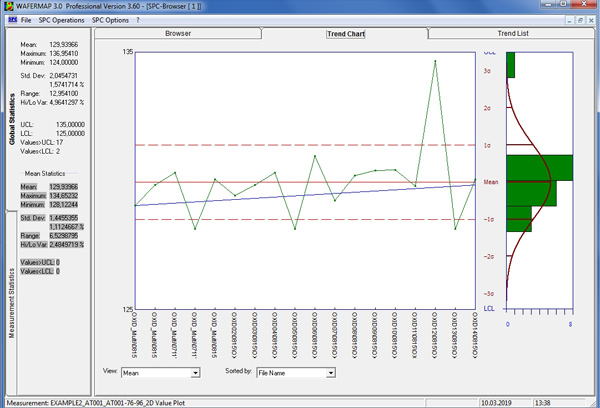The height and width of the screenshot is (408, 600).
Task: Click the global Maximum value 136,95410
Action: pyautogui.click(x=64, y=54)
